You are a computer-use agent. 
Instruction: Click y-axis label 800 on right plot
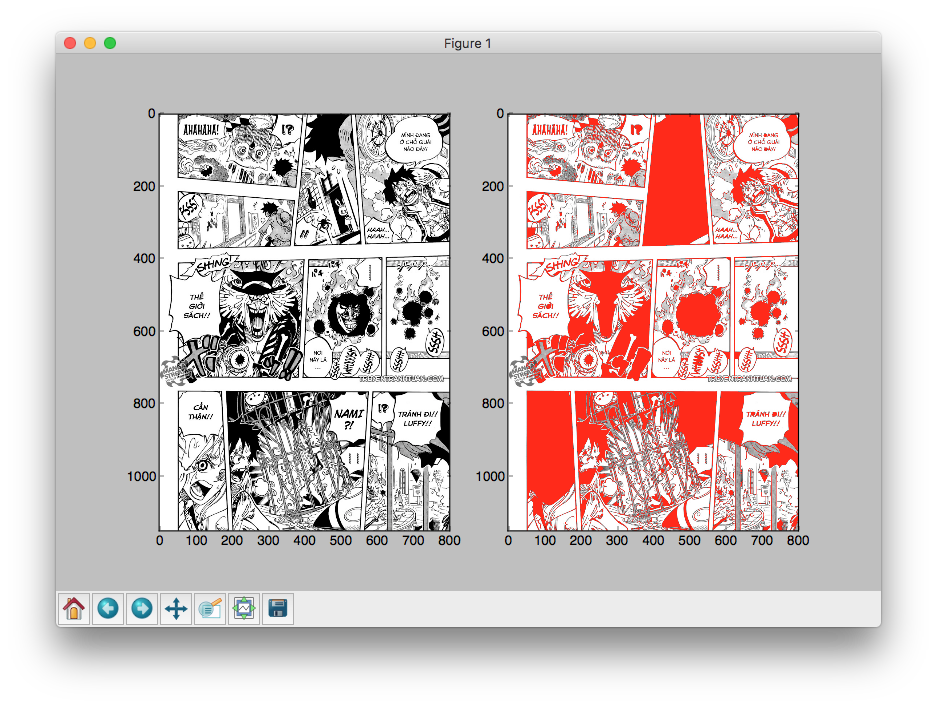(x=493, y=403)
